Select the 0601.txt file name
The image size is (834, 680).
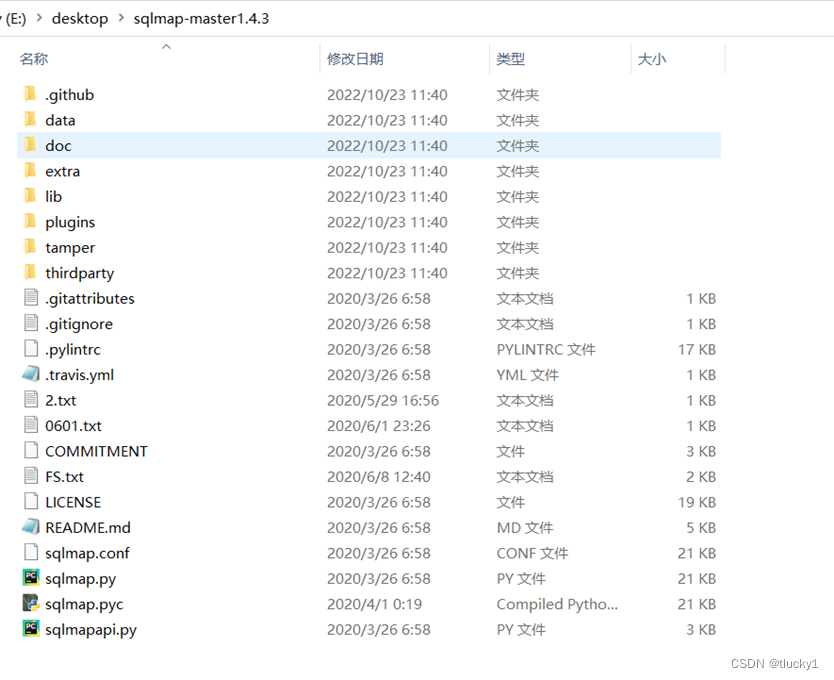click(73, 426)
